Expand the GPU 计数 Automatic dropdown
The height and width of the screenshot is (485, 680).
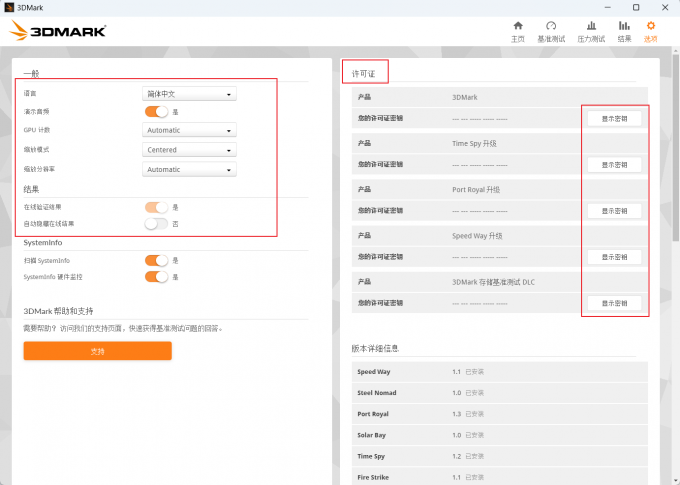click(189, 130)
